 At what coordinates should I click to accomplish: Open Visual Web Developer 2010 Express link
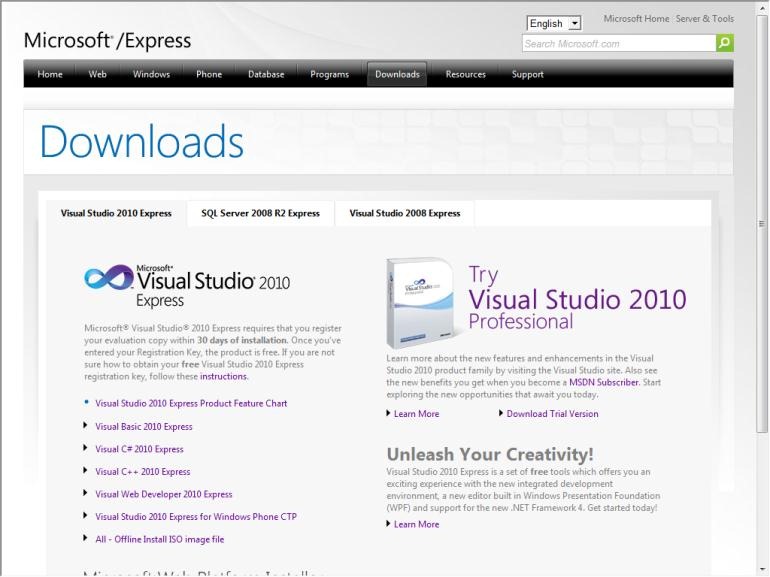click(x=164, y=494)
